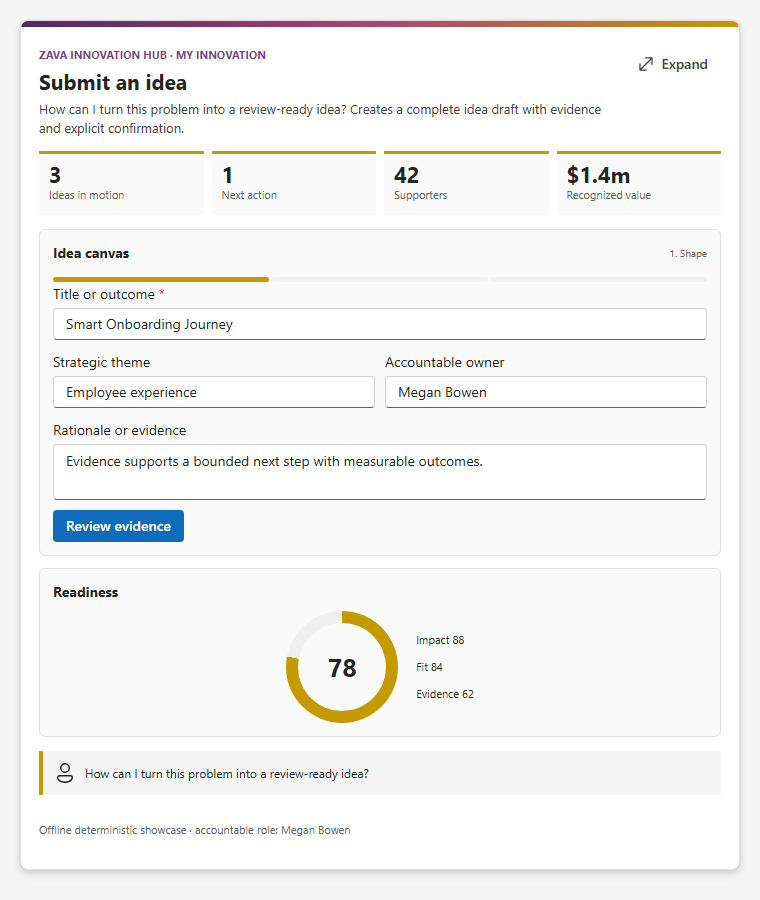Open the Strategic theme field
760x900 pixels.
point(214,392)
